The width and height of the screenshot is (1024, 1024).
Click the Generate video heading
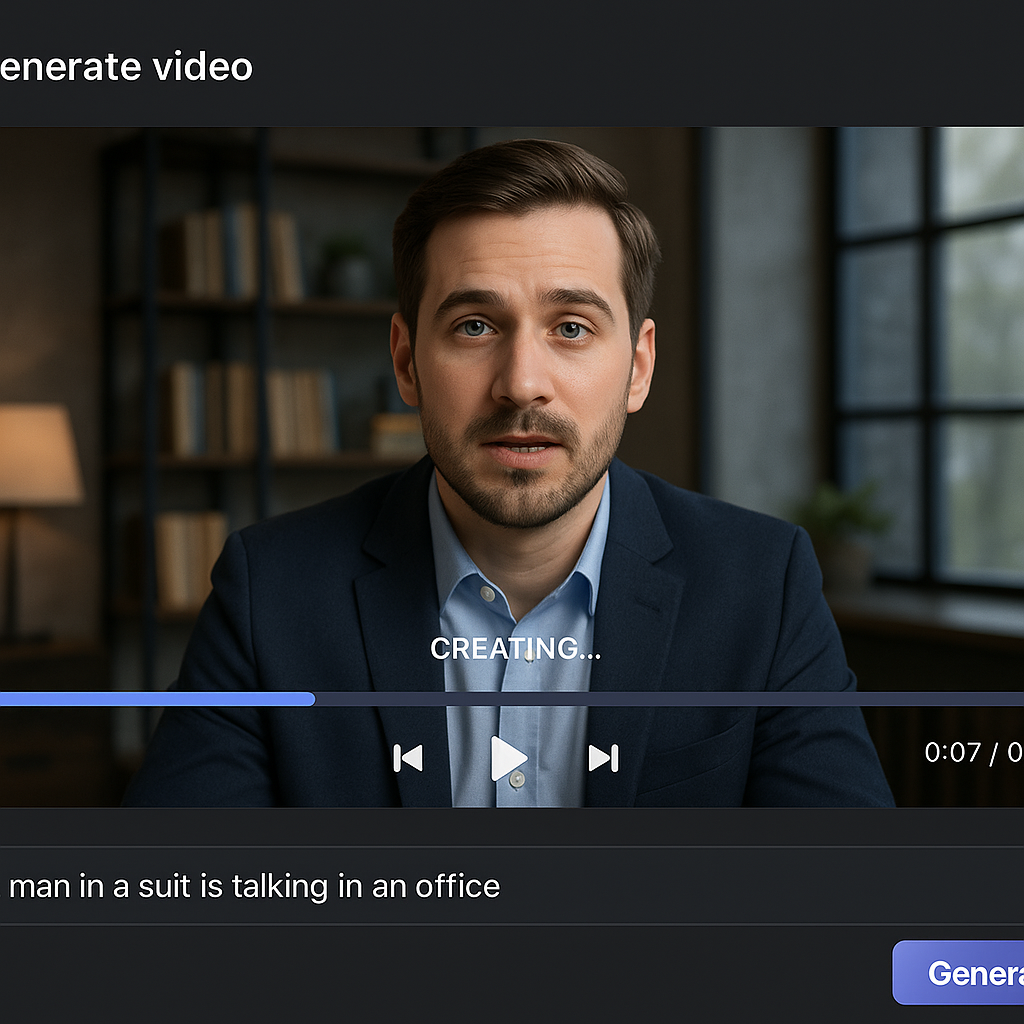[125, 67]
